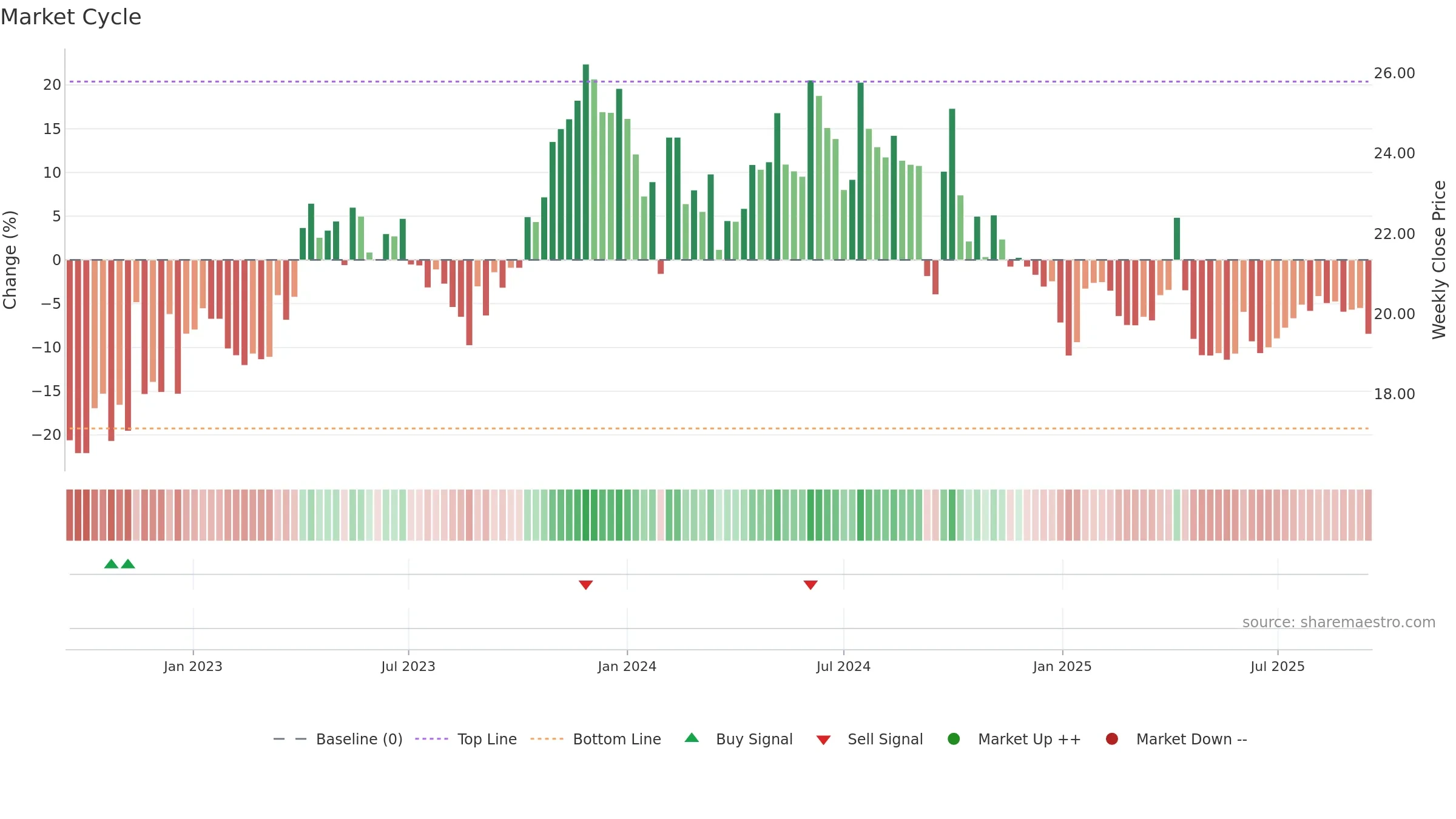
Task: Click the purple dotted Top Line legend swatch
Action: (x=431, y=739)
